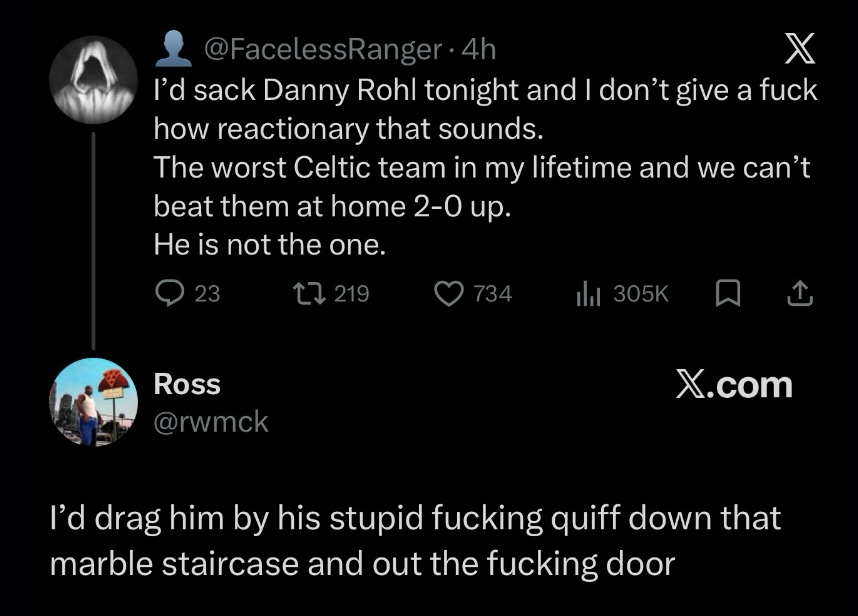858x616 pixels.
Task: Click the small silhouette icon beside @FacelessRanger
Action: point(176,46)
